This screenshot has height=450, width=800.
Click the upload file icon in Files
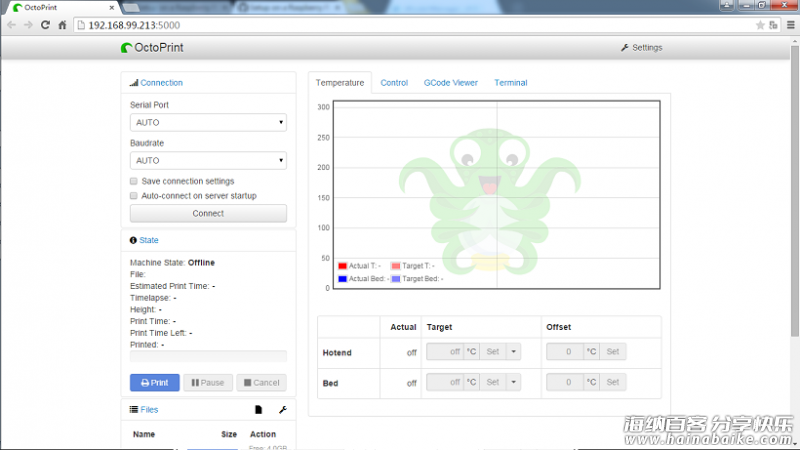pyautogui.click(x=258, y=410)
